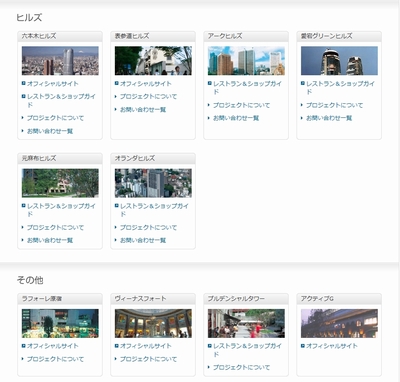Click the アークヒルズ card title
The height and width of the screenshot is (382, 400).
coord(225,36)
